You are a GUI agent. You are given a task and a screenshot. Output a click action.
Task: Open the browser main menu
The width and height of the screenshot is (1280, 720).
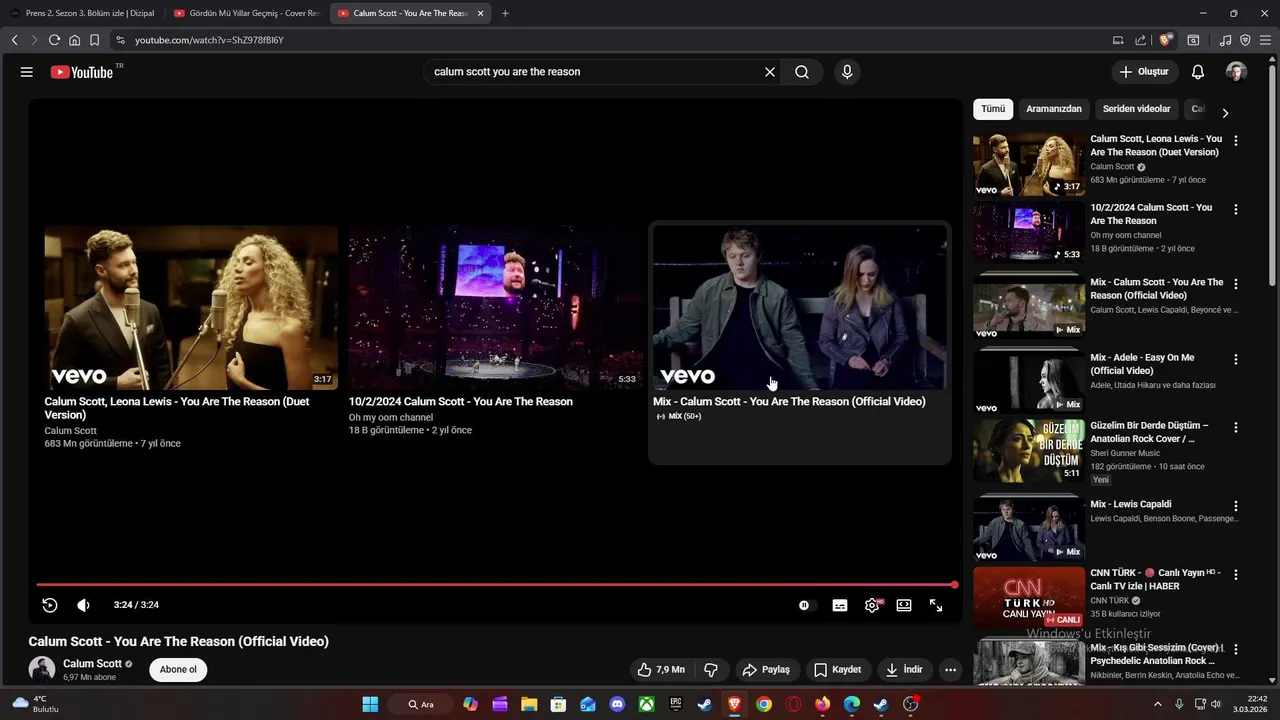point(1267,40)
